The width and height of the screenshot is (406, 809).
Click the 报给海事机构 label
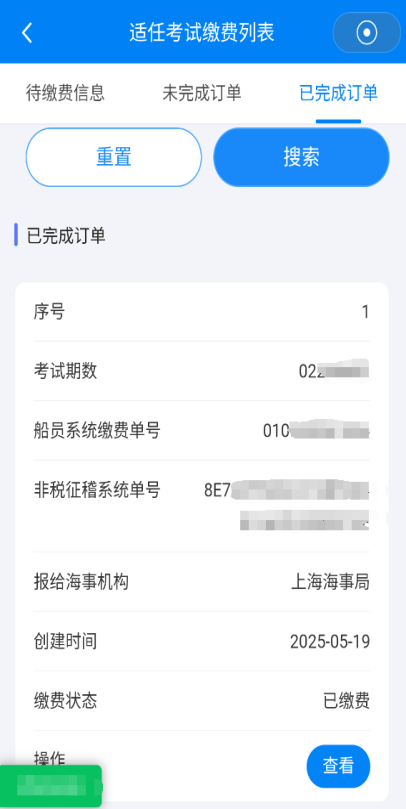[81, 582]
